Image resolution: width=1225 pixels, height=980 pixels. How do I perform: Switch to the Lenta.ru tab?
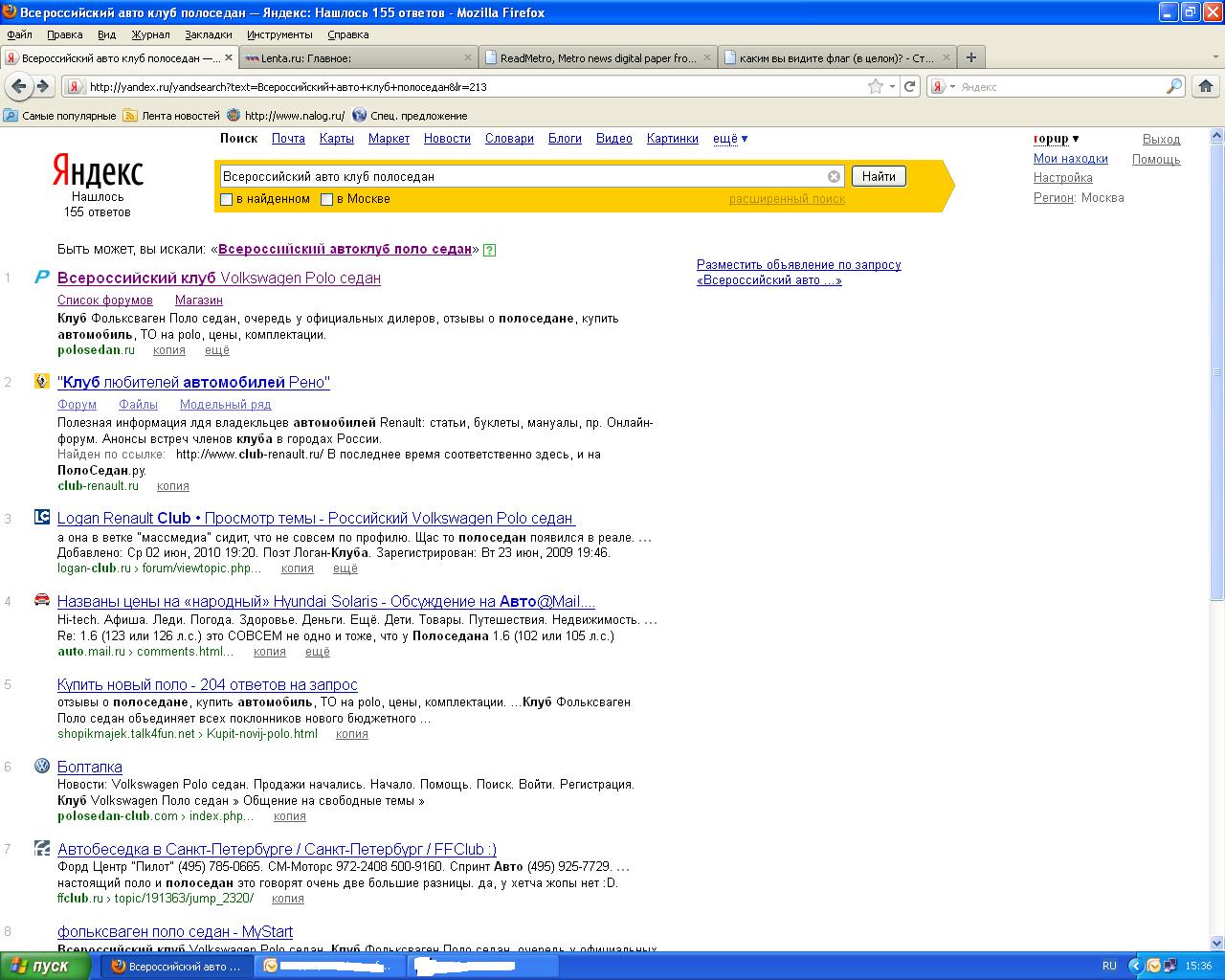point(354,57)
